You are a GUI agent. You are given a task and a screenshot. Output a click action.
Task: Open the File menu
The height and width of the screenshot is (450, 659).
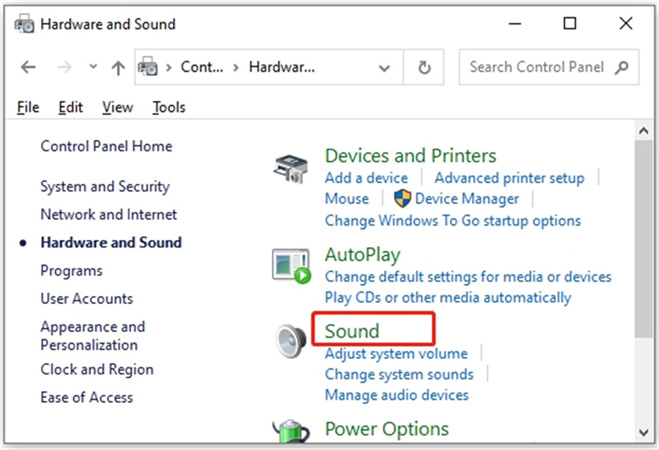coord(28,108)
